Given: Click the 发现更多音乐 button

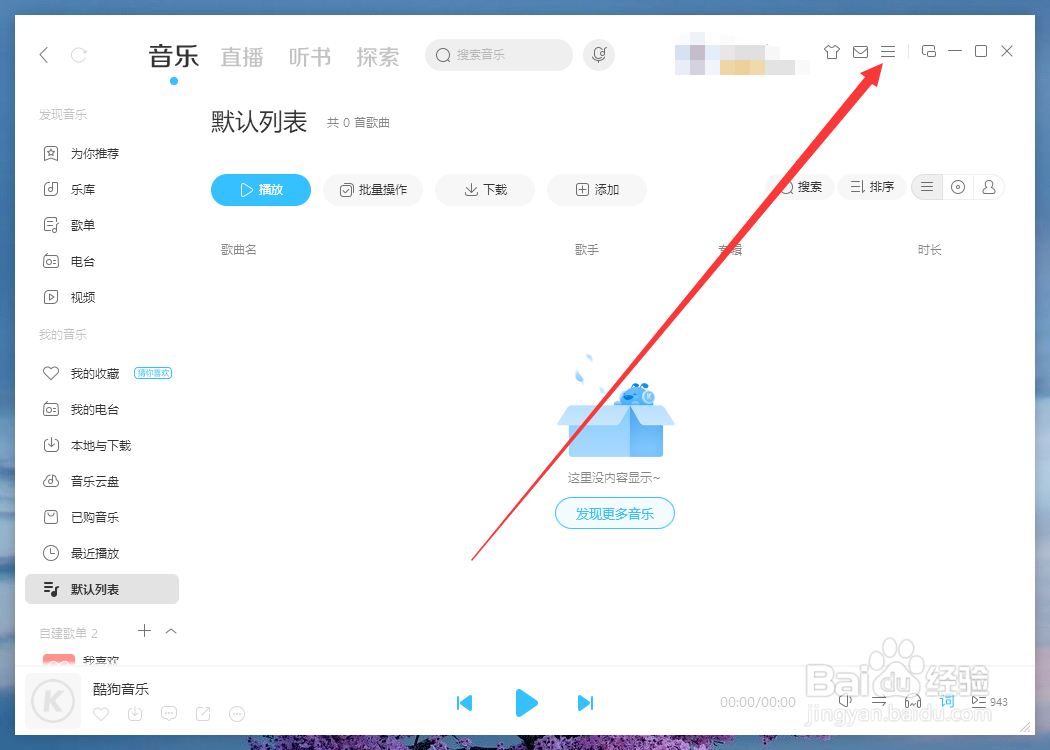Looking at the screenshot, I should (x=615, y=514).
